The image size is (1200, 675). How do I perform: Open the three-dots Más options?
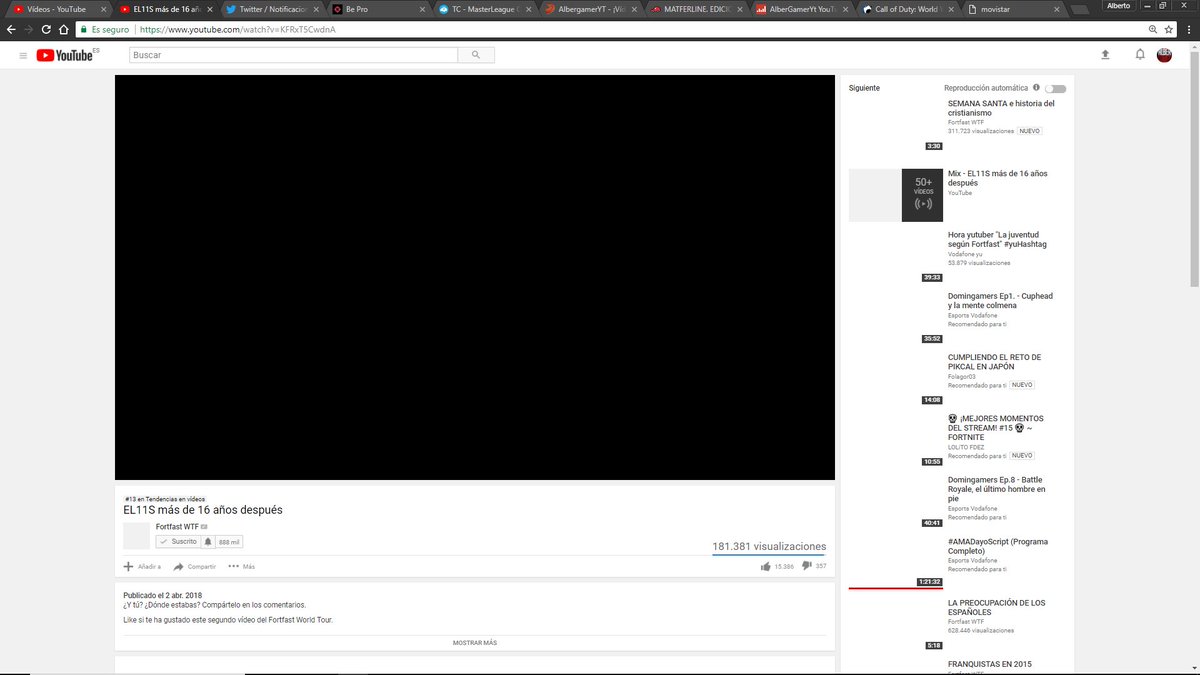[241, 566]
